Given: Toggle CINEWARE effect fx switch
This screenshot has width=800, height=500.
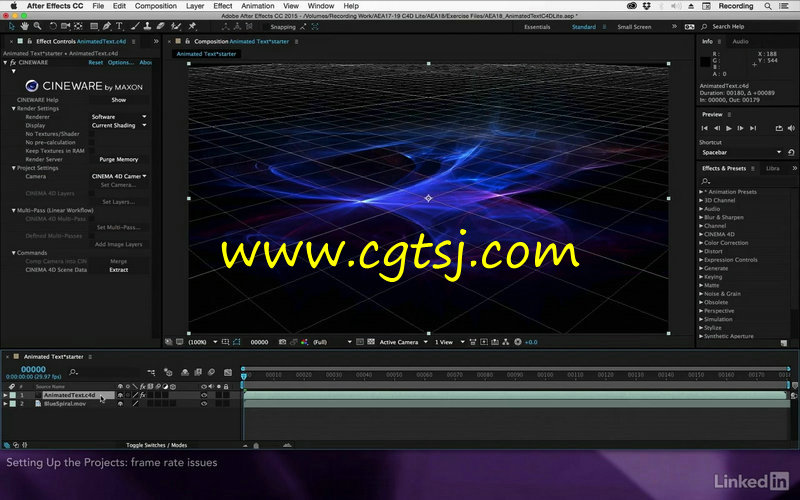Looking at the screenshot, I should pos(13,62).
